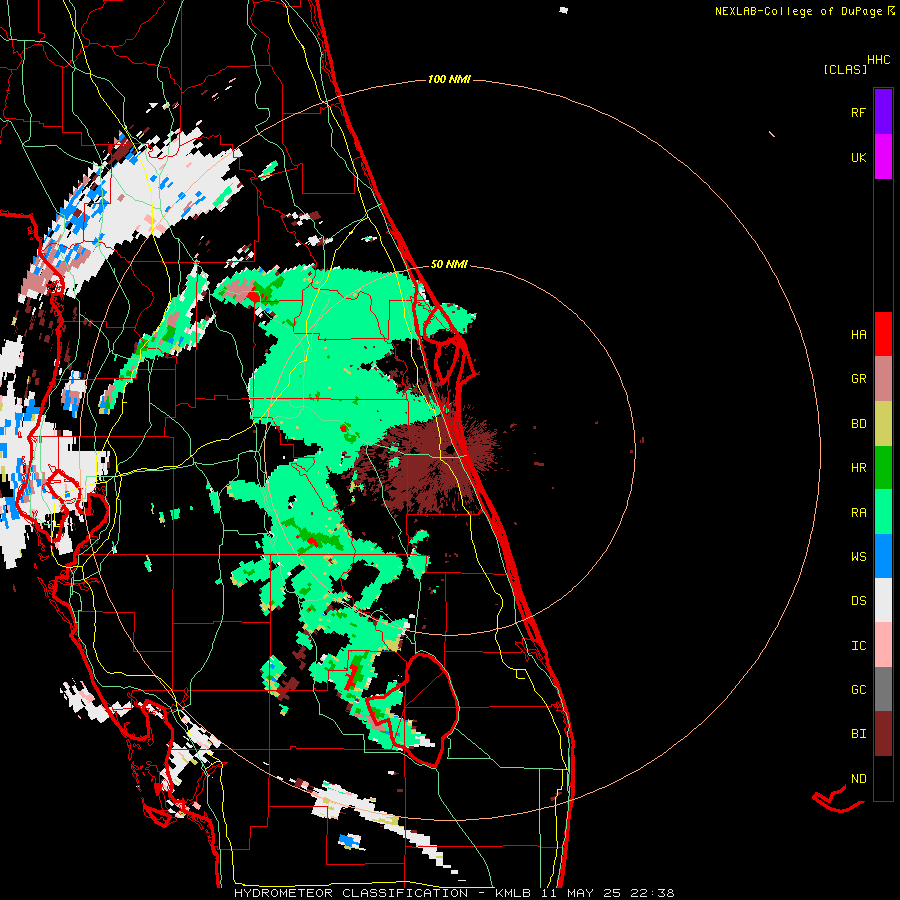Image resolution: width=900 pixels, height=900 pixels.
Task: Click the BI legend label
Action: (858, 734)
